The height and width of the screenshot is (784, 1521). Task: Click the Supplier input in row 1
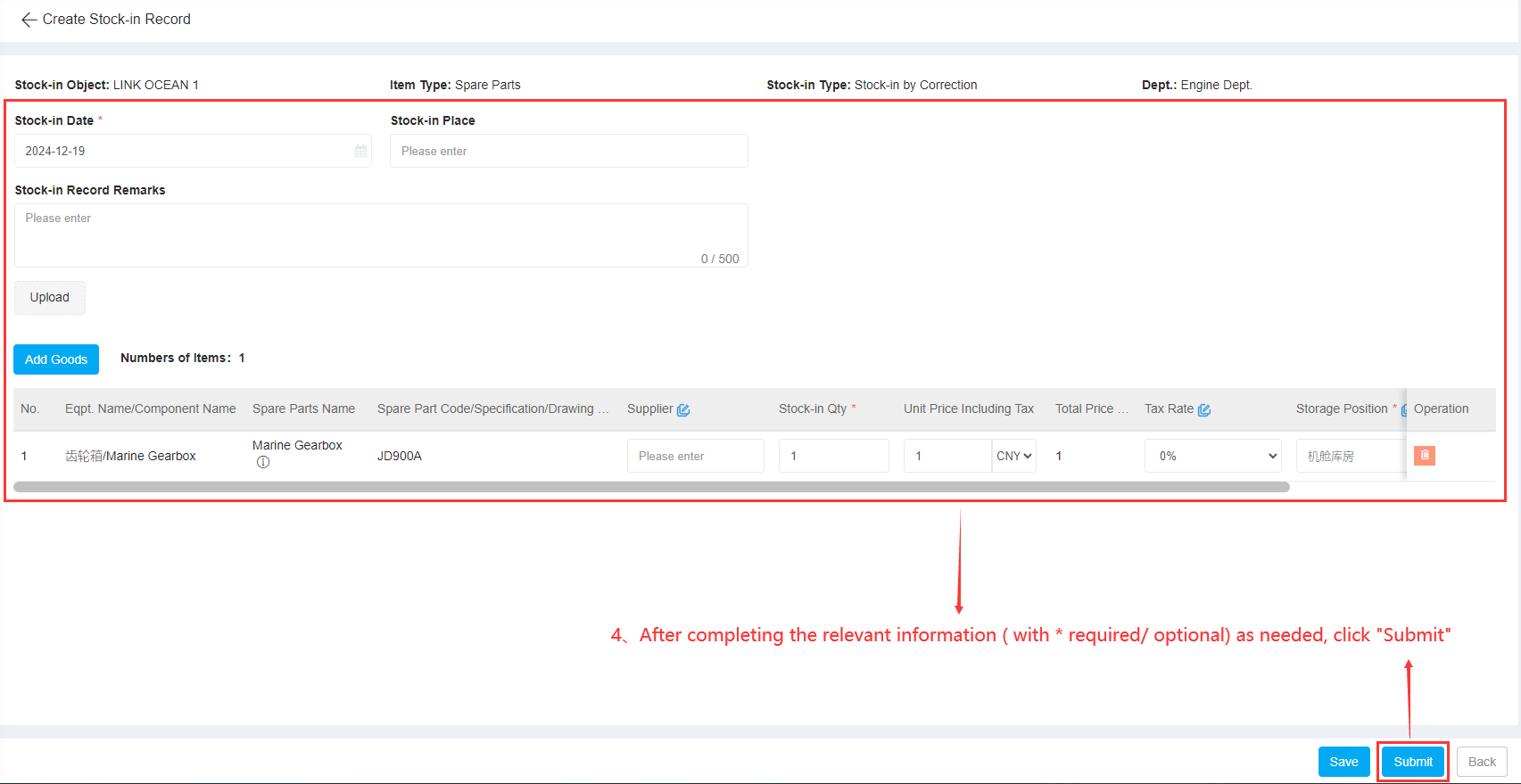(696, 456)
